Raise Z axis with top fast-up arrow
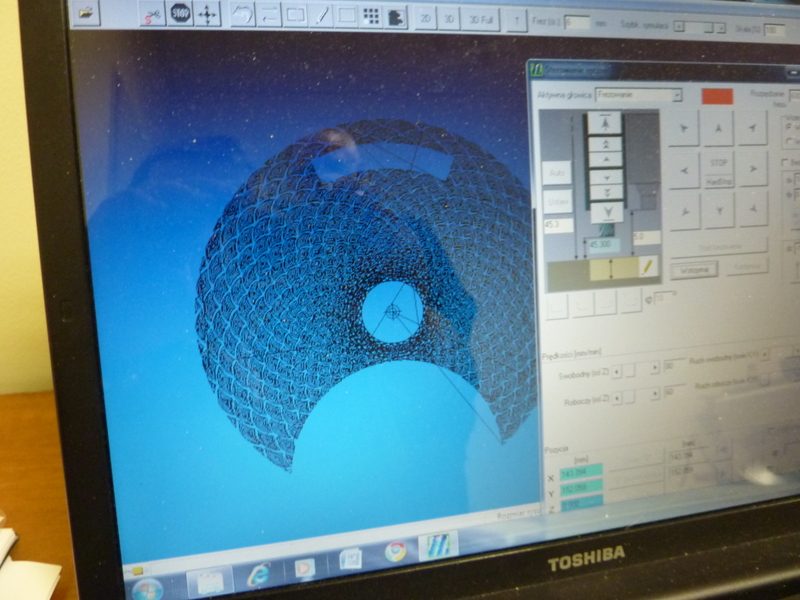The width and height of the screenshot is (800, 600). 605,123
